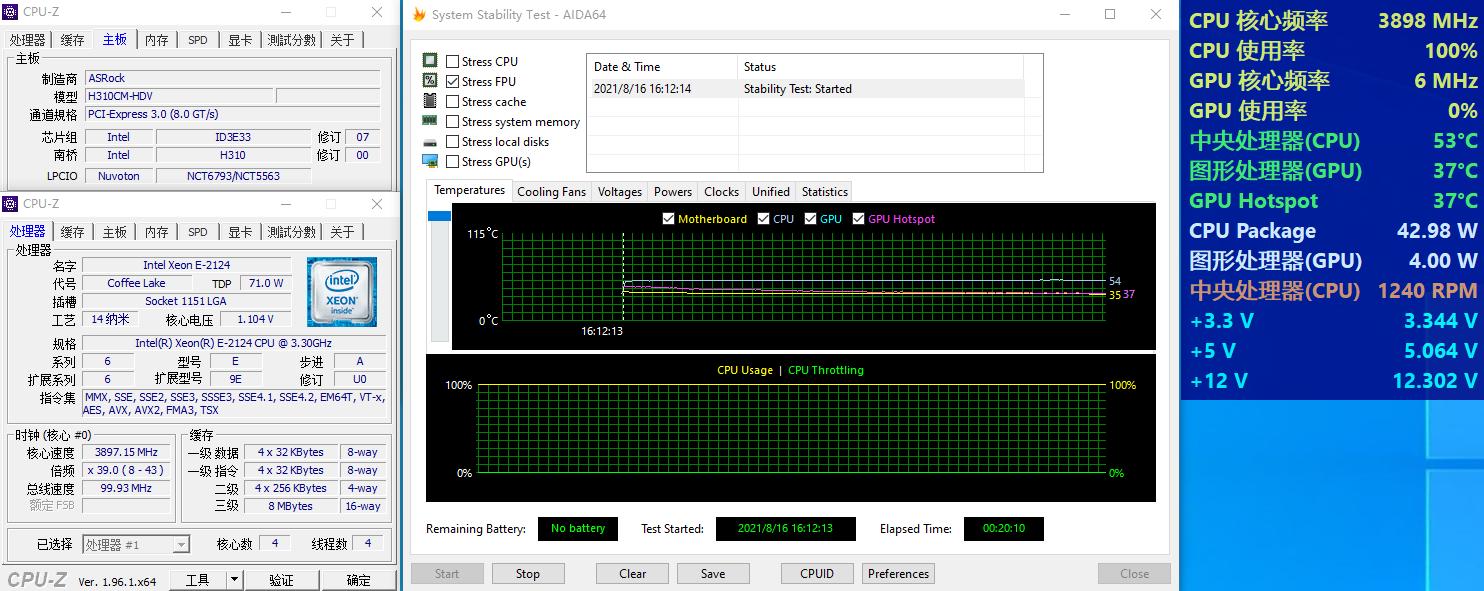Click the cache stress chip icon
Screen dimensions: 1484x591
point(430,101)
